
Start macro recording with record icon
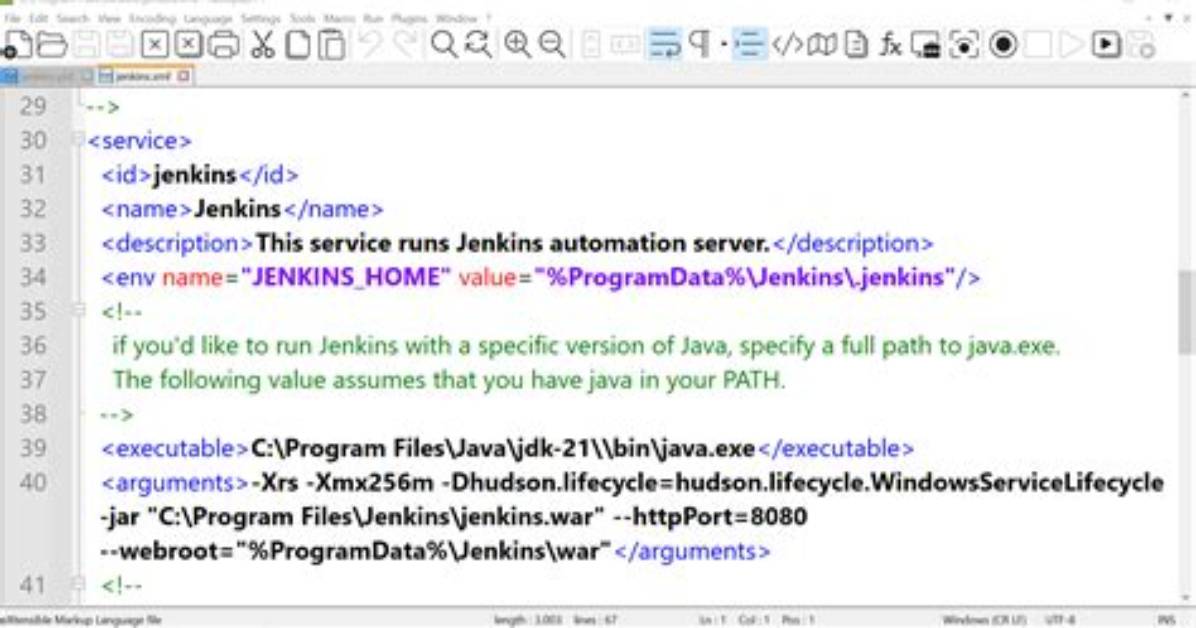(x=1003, y=45)
